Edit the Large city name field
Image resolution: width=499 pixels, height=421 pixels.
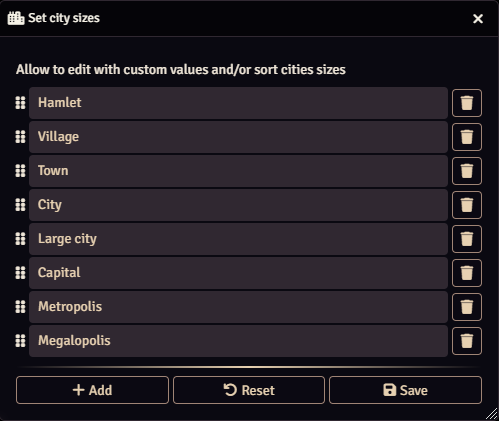point(238,239)
